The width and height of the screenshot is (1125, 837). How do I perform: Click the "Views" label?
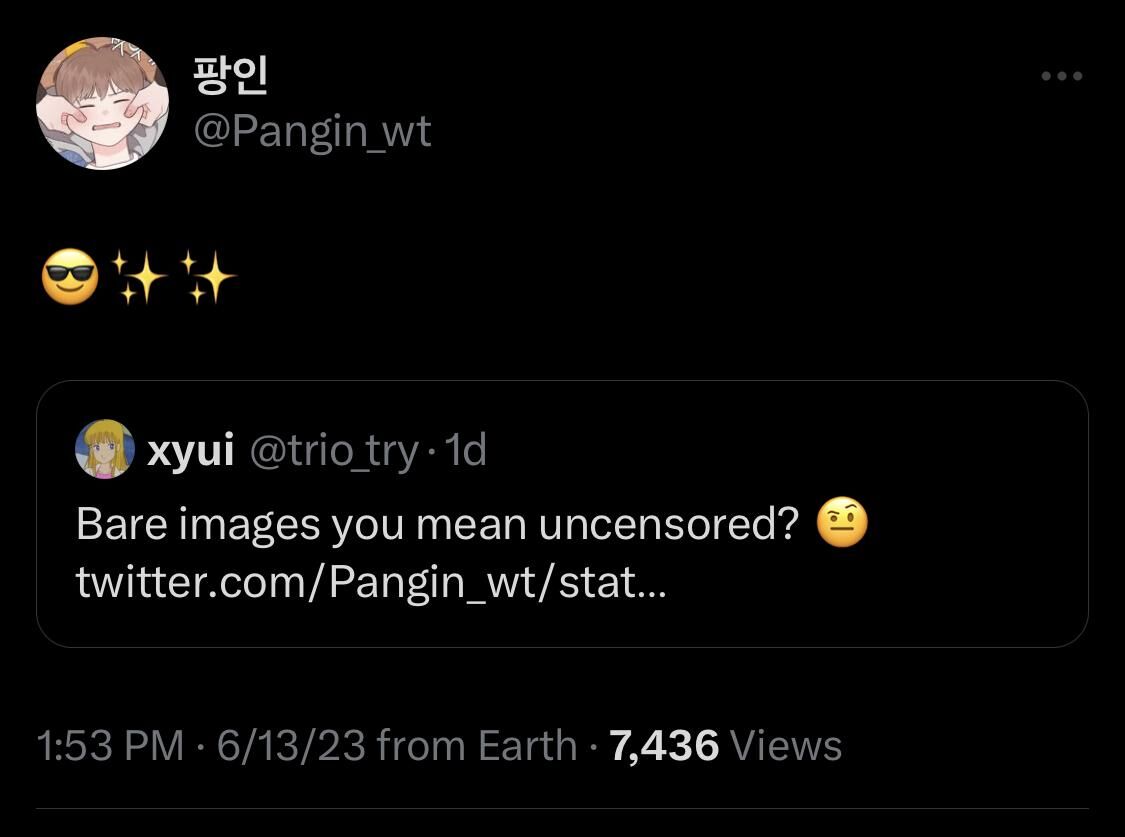(x=786, y=745)
